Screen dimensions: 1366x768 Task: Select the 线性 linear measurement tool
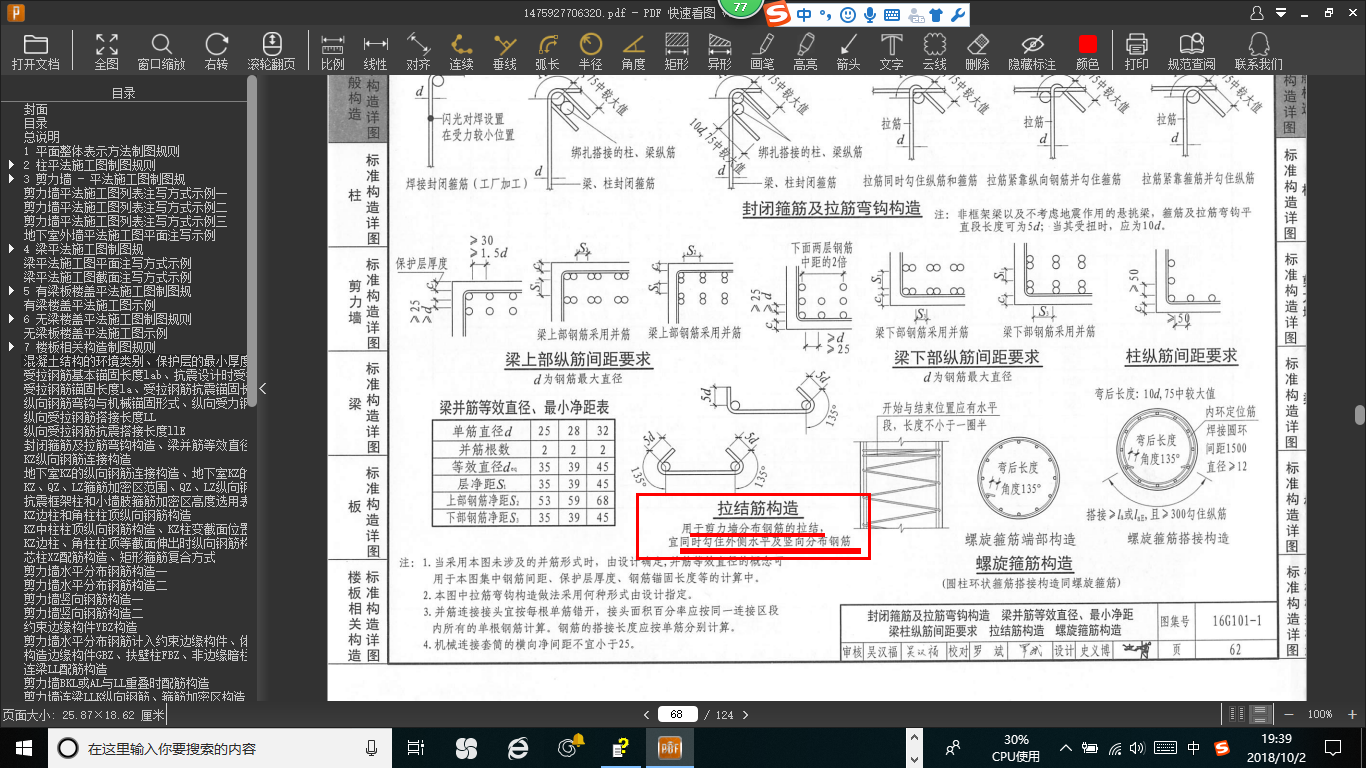coord(375,51)
